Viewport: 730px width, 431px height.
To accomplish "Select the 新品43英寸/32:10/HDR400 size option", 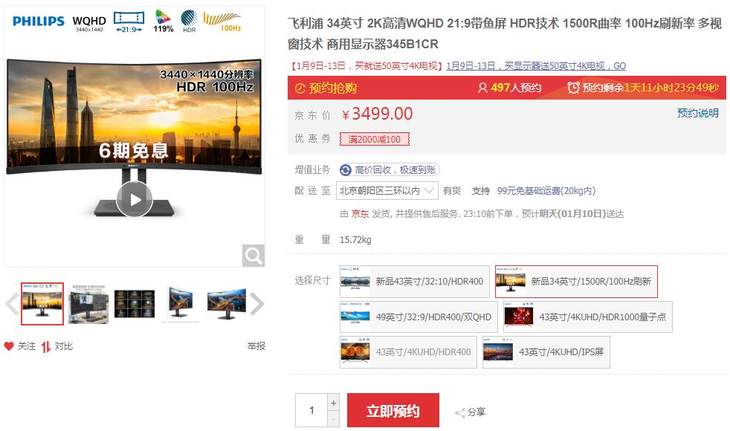I will pyautogui.click(x=414, y=281).
